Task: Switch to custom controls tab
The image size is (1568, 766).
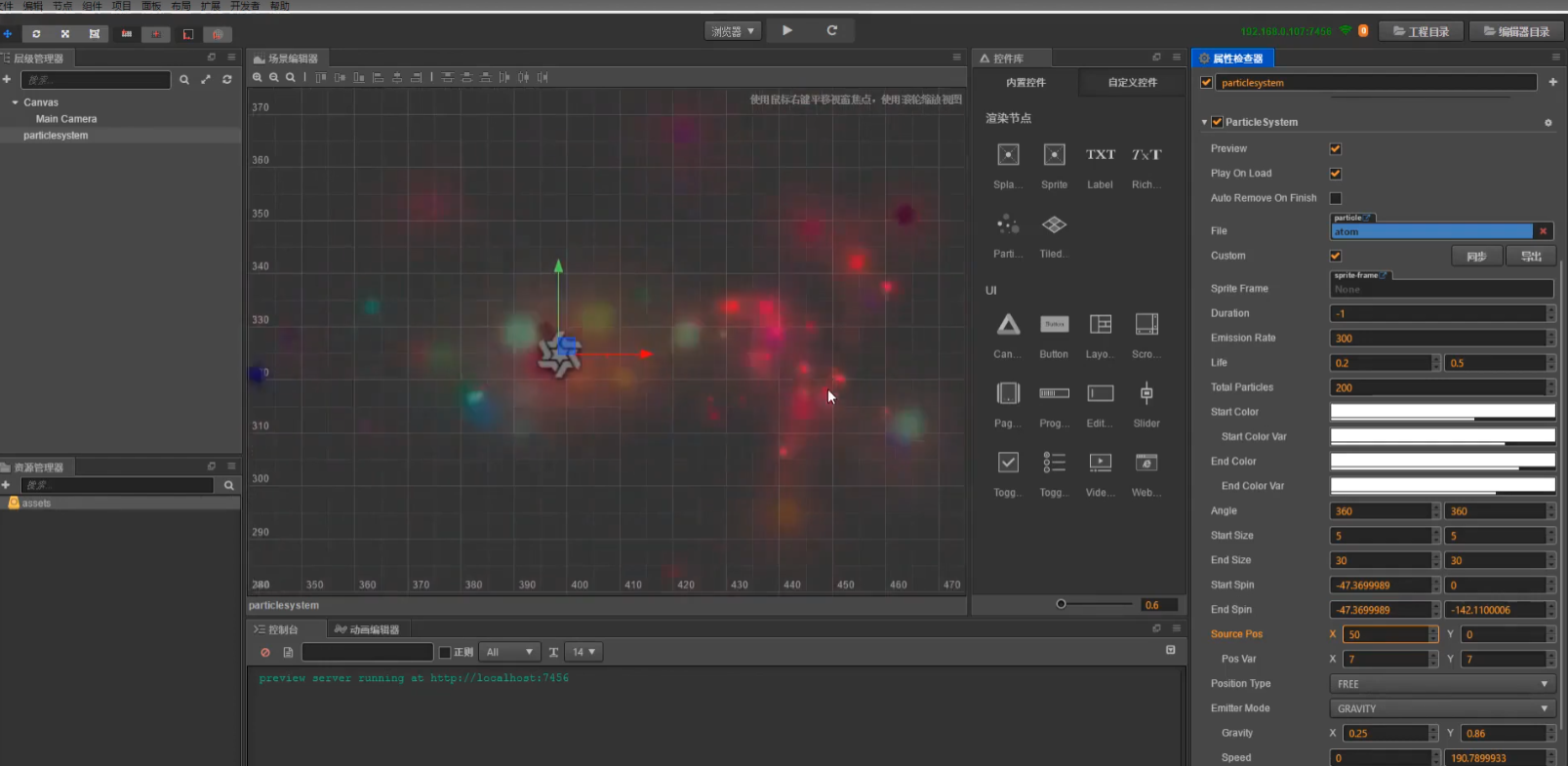Action: pos(1132,83)
